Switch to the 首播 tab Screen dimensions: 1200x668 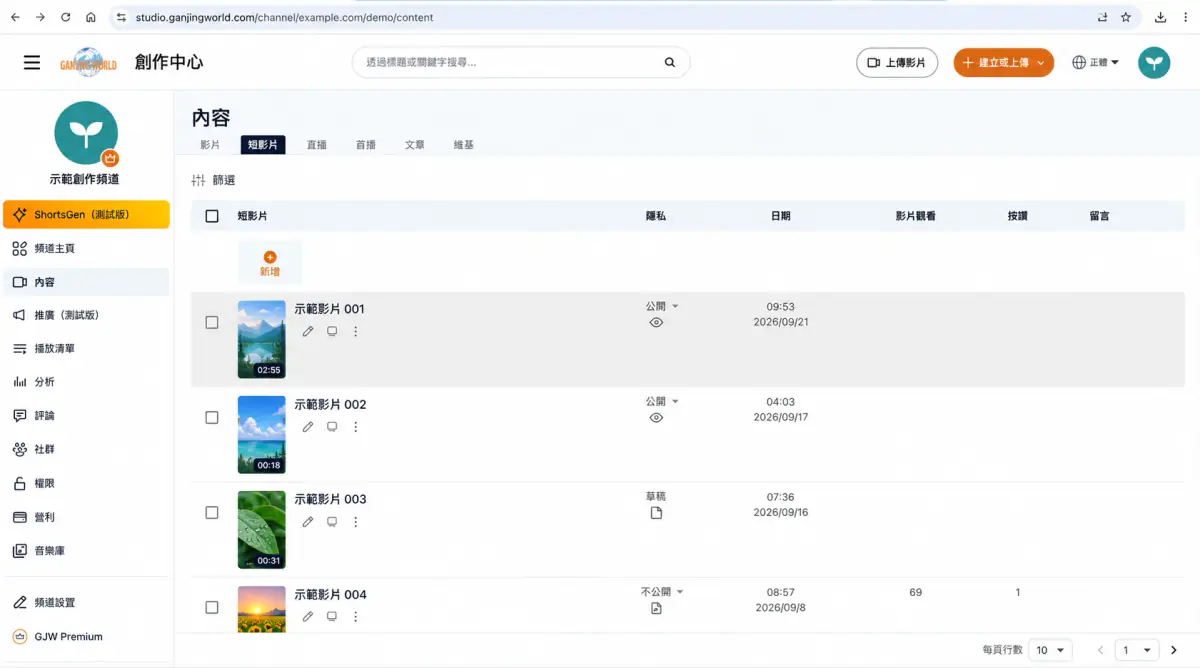click(x=366, y=145)
